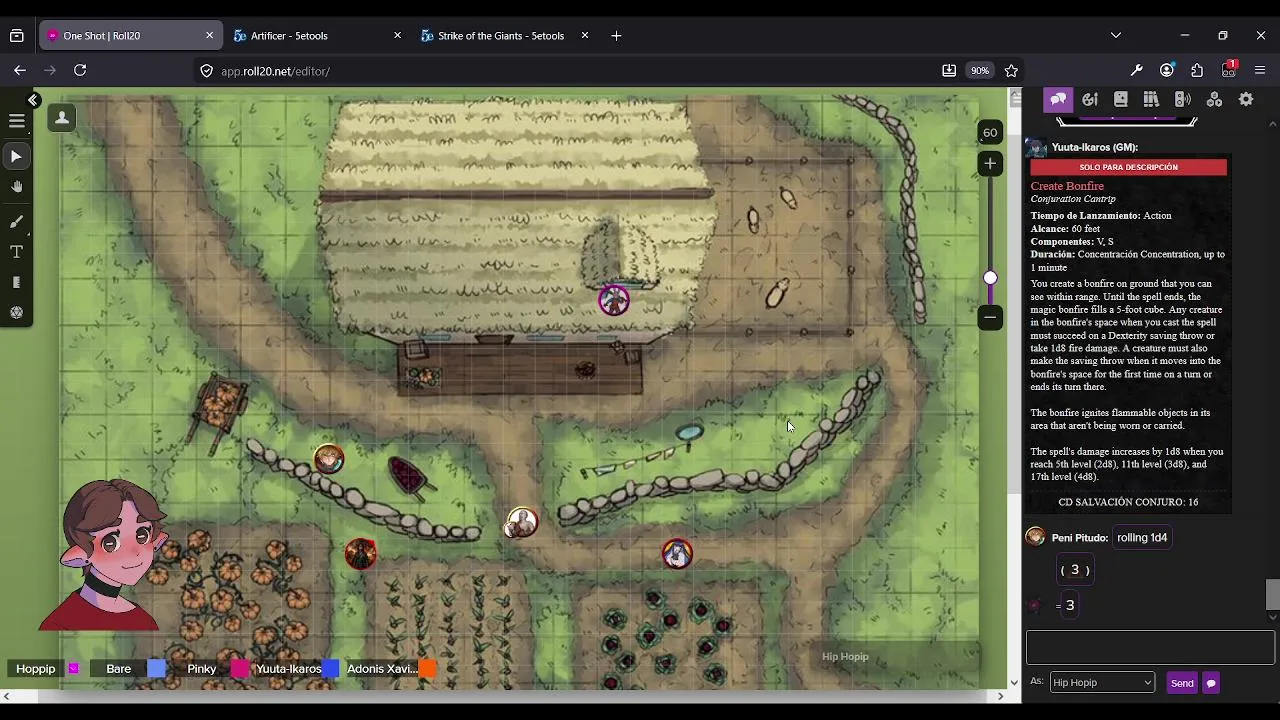Open the player page avatar button
Screen dimensions: 1280x720
pyautogui.click(x=62, y=118)
